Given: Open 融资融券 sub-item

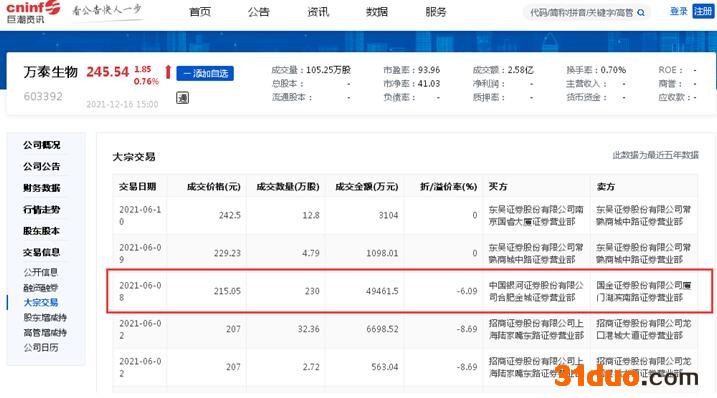Looking at the screenshot, I should point(41,288).
